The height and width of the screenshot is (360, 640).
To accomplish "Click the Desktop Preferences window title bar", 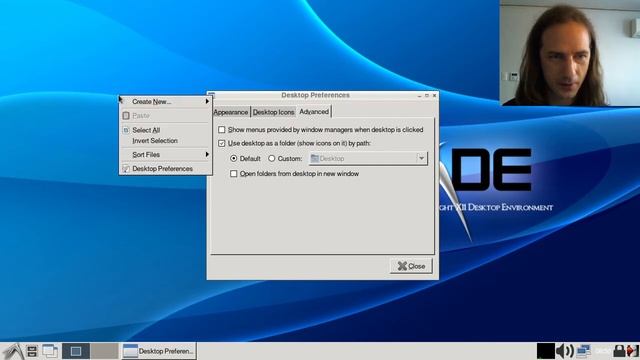I will pyautogui.click(x=315, y=95).
